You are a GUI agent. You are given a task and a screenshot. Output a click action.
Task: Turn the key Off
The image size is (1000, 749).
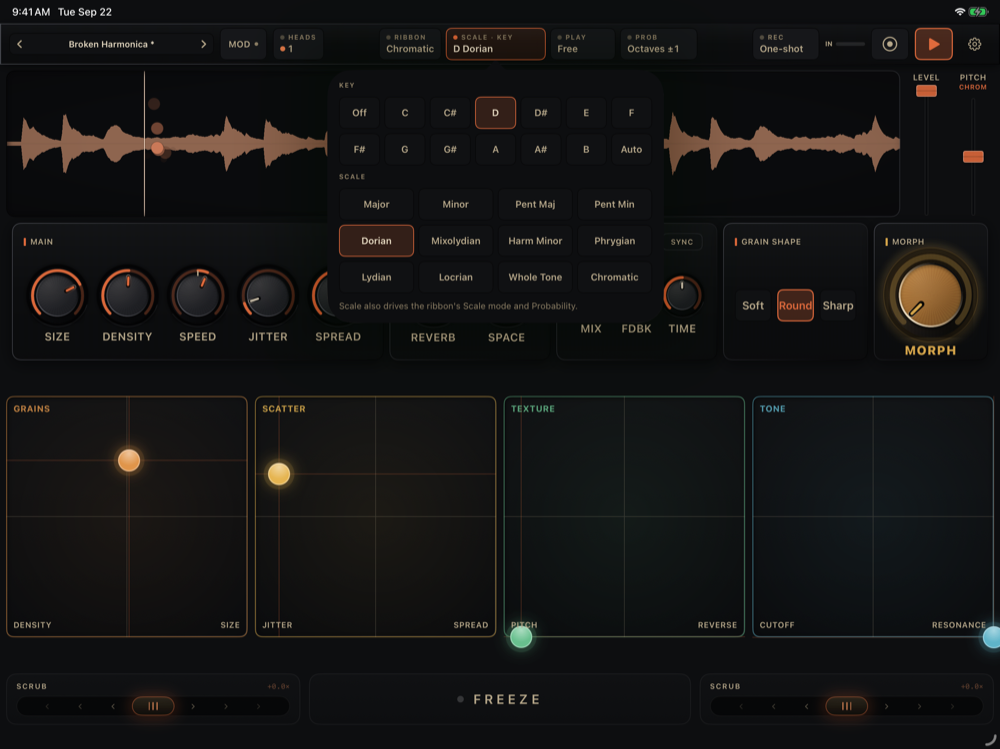(360, 113)
